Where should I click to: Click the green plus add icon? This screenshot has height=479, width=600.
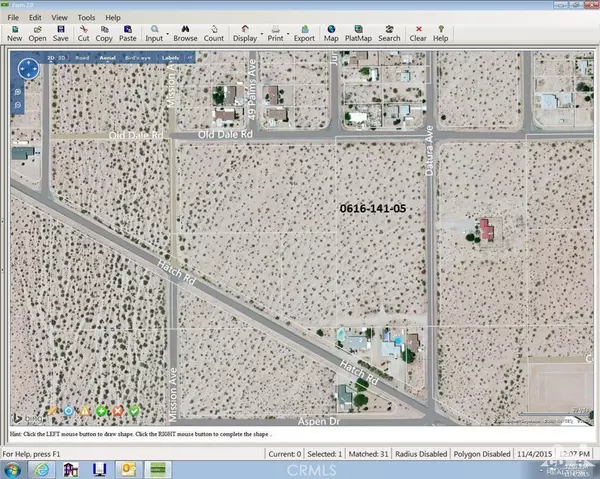coord(101,411)
